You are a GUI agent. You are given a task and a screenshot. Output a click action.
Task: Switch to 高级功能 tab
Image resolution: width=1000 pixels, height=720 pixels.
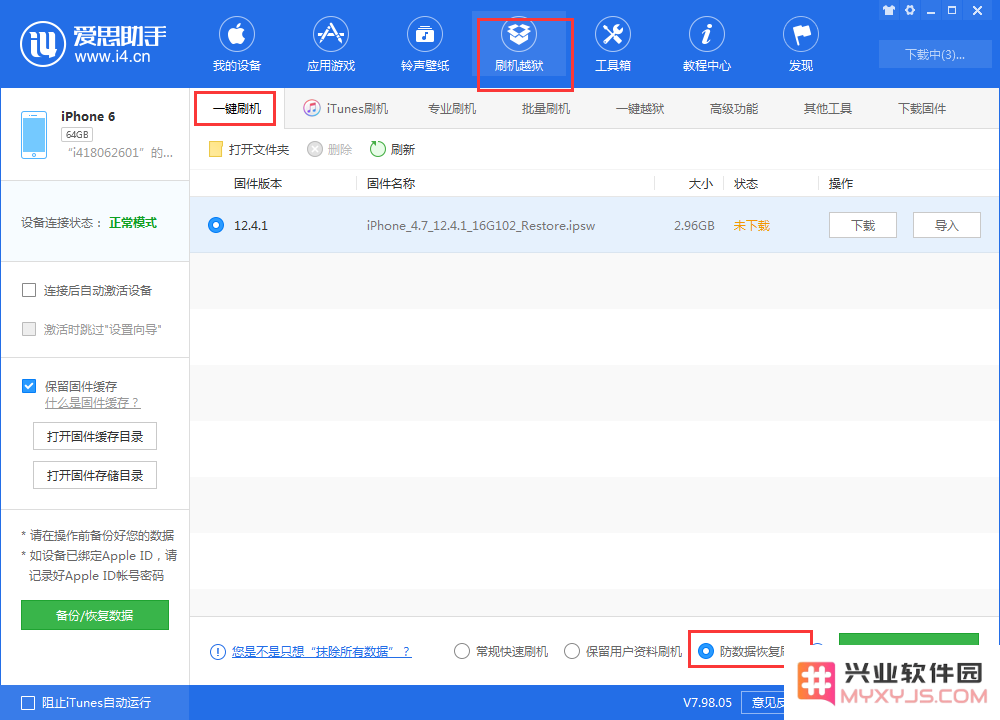(734, 108)
